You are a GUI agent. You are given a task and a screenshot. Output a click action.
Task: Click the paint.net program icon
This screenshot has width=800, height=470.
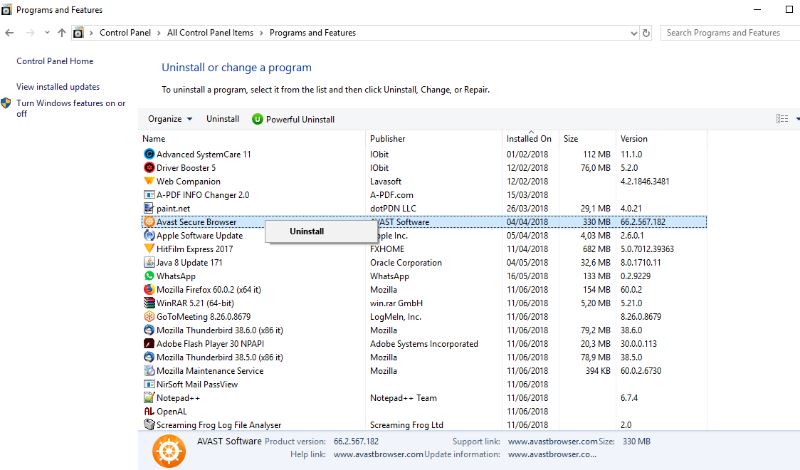click(x=149, y=208)
